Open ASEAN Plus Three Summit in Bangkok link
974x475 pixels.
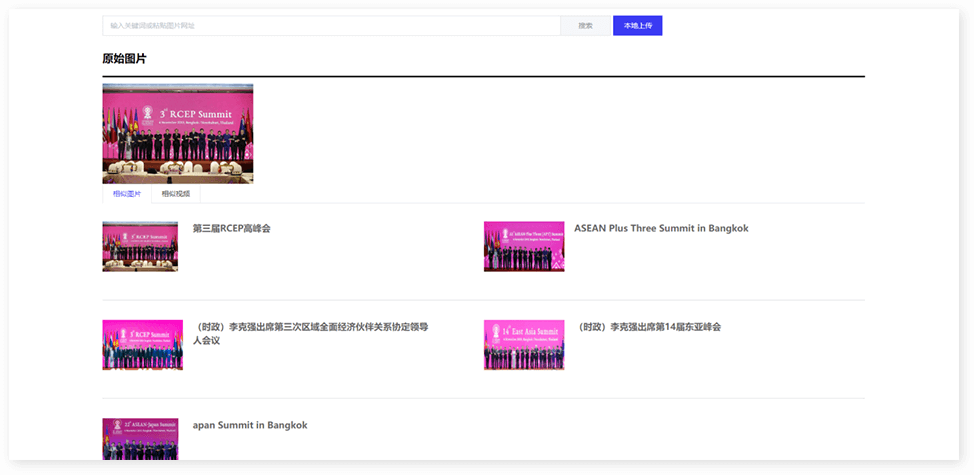(661, 228)
